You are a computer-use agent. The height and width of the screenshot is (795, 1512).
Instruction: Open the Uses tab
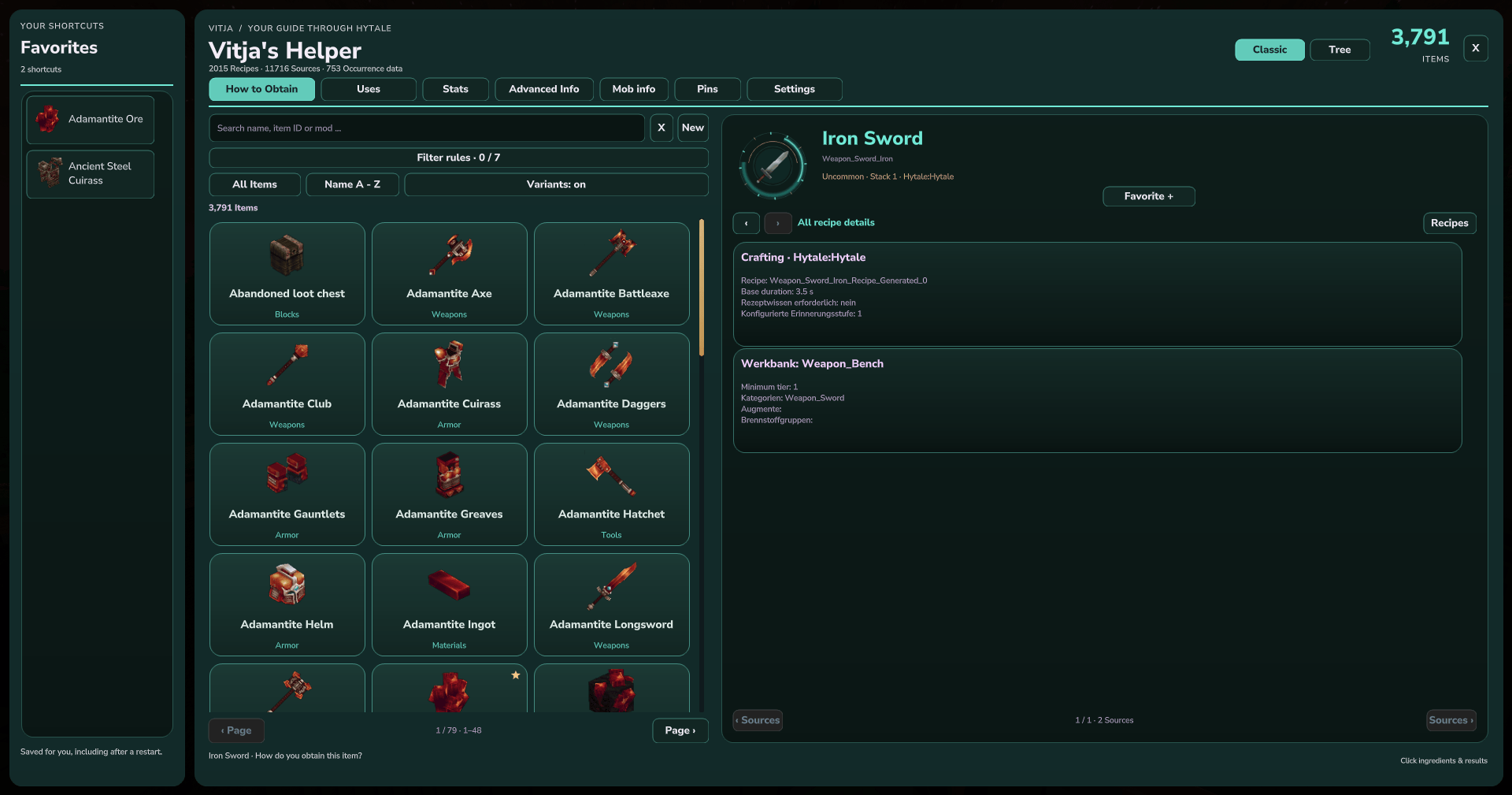(x=369, y=89)
